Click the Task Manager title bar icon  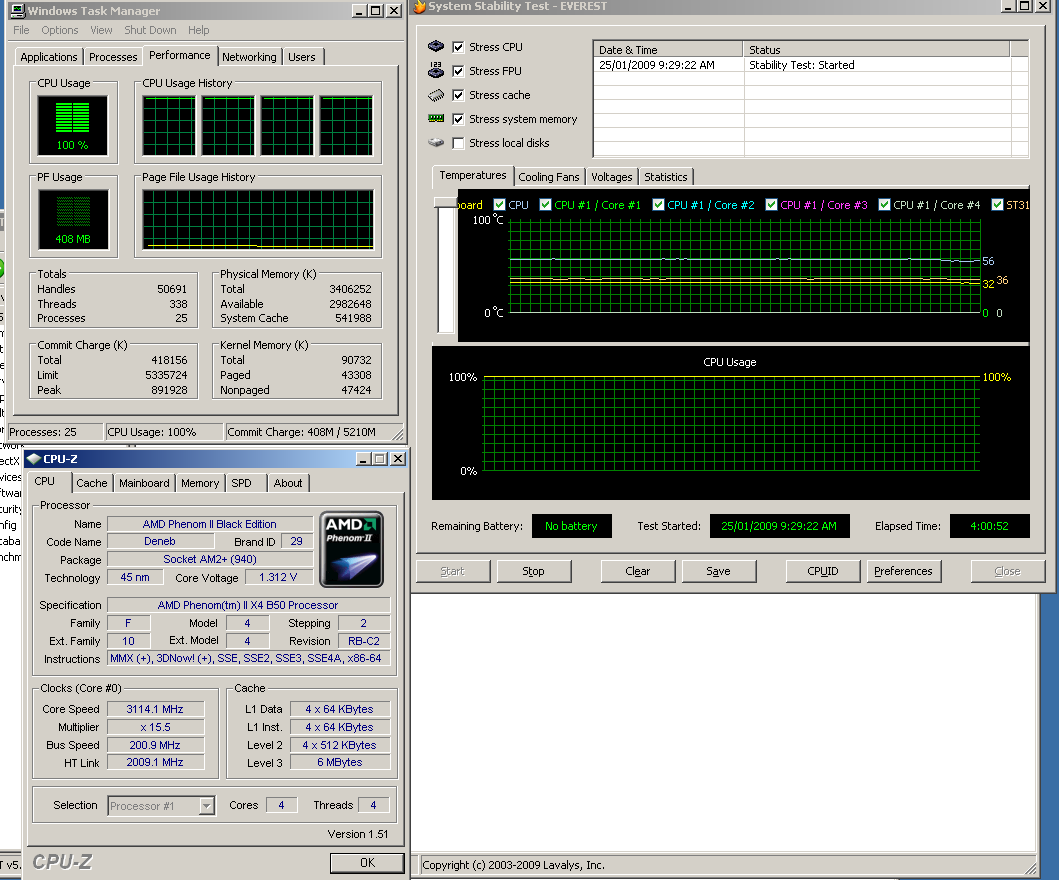click(x=18, y=10)
